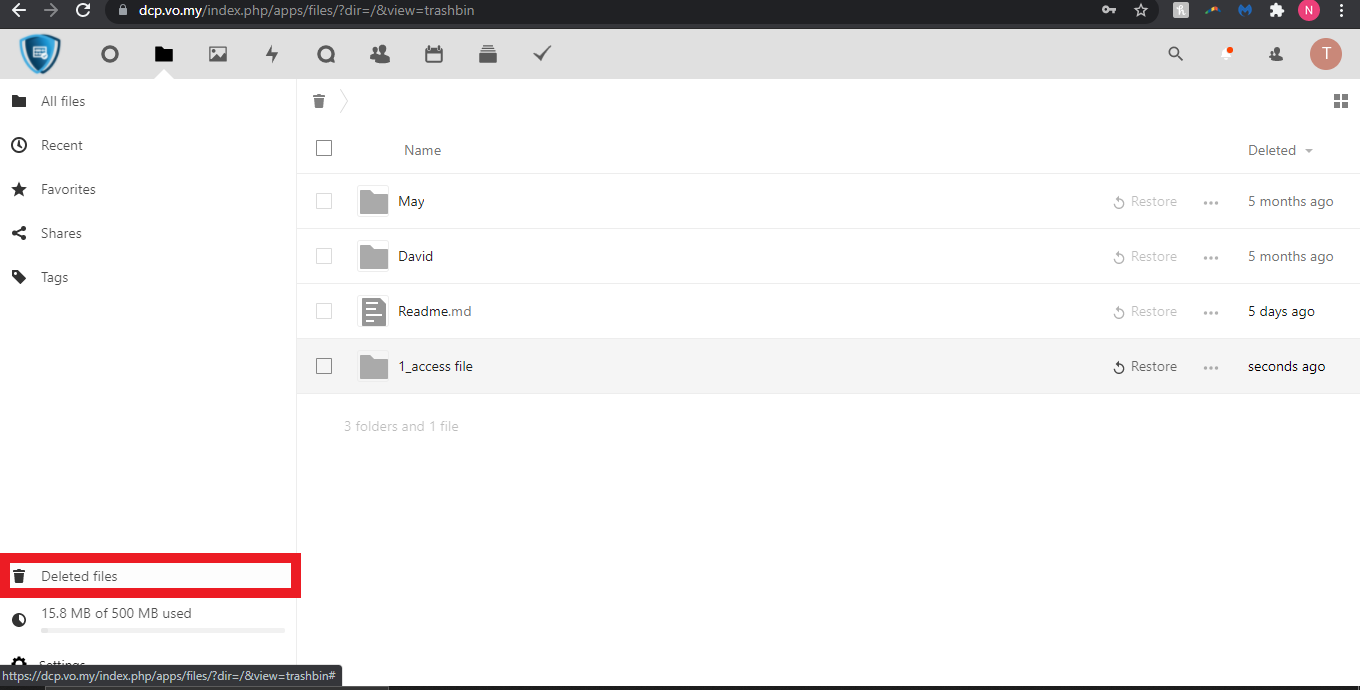This screenshot has height=690, width=1360.
Task: Check the box next to Readme.md
Action: coord(324,311)
